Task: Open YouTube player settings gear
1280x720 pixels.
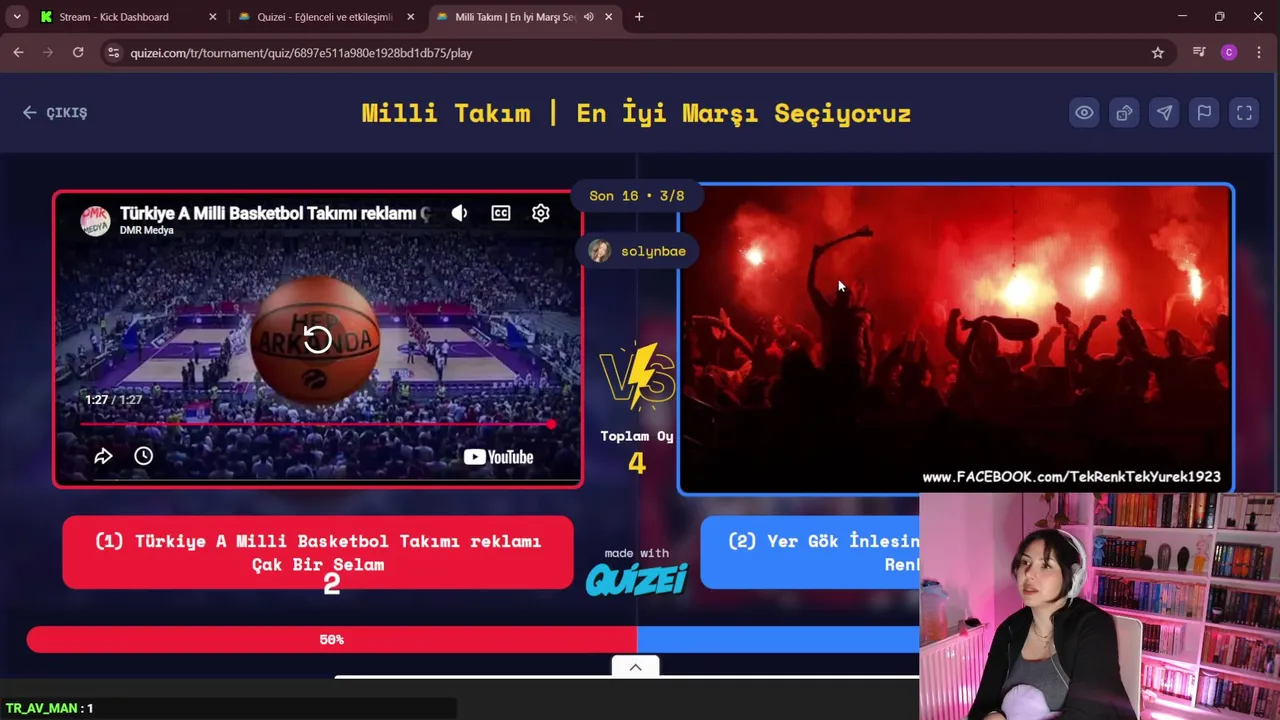Action: pyautogui.click(x=540, y=213)
